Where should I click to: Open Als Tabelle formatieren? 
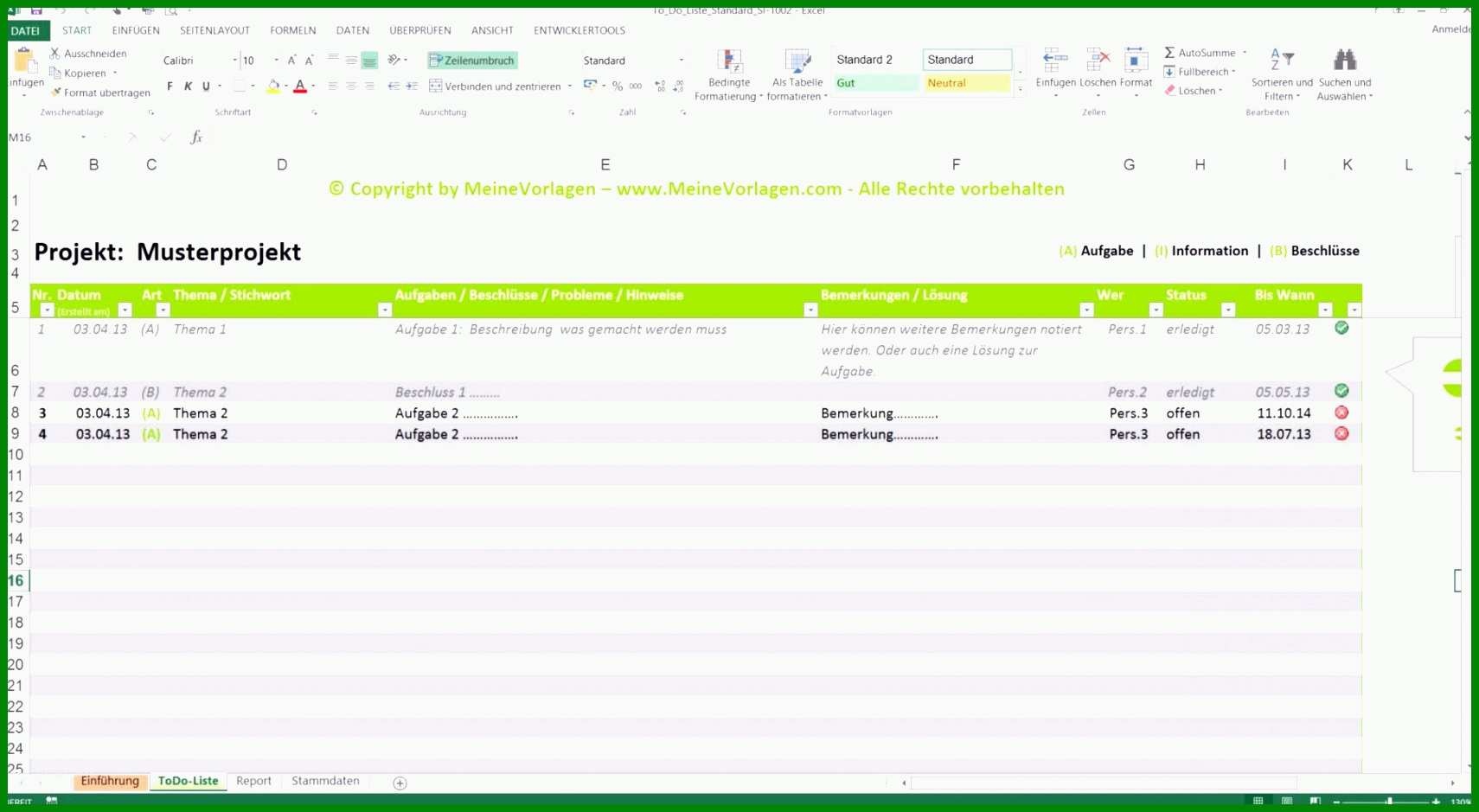point(797,74)
